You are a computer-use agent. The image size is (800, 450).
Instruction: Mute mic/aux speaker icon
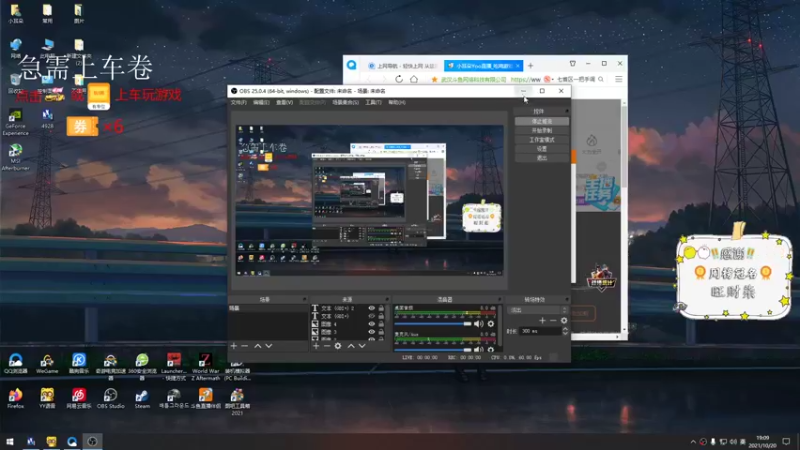tap(478, 349)
